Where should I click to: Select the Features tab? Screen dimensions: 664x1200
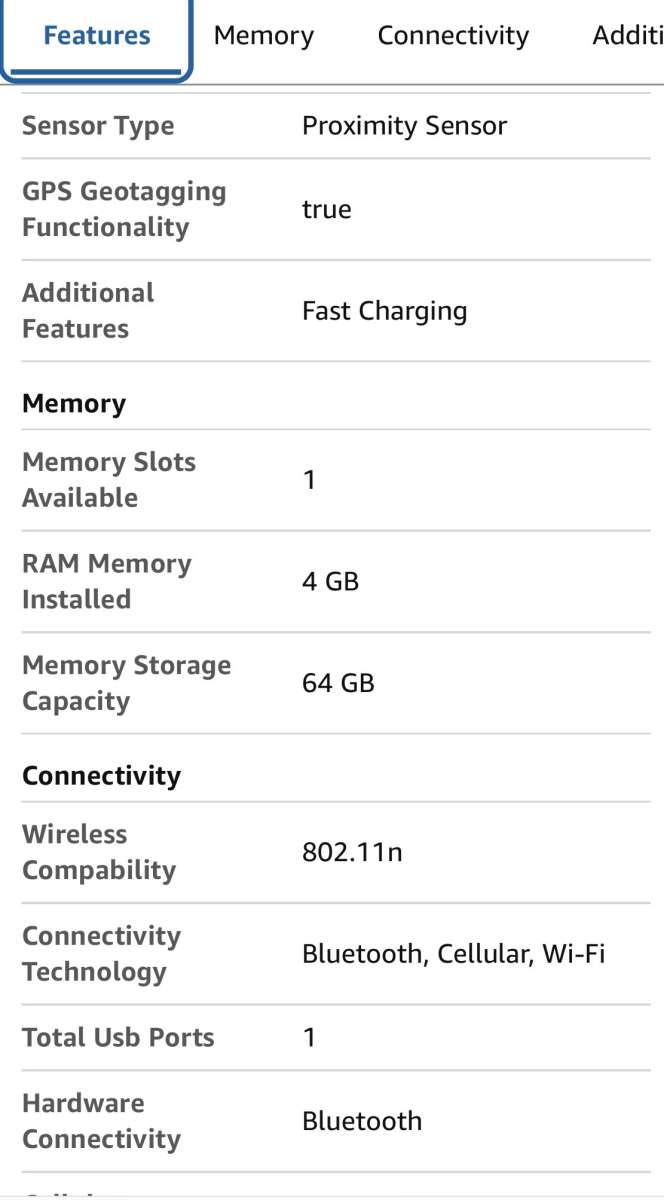tap(96, 35)
